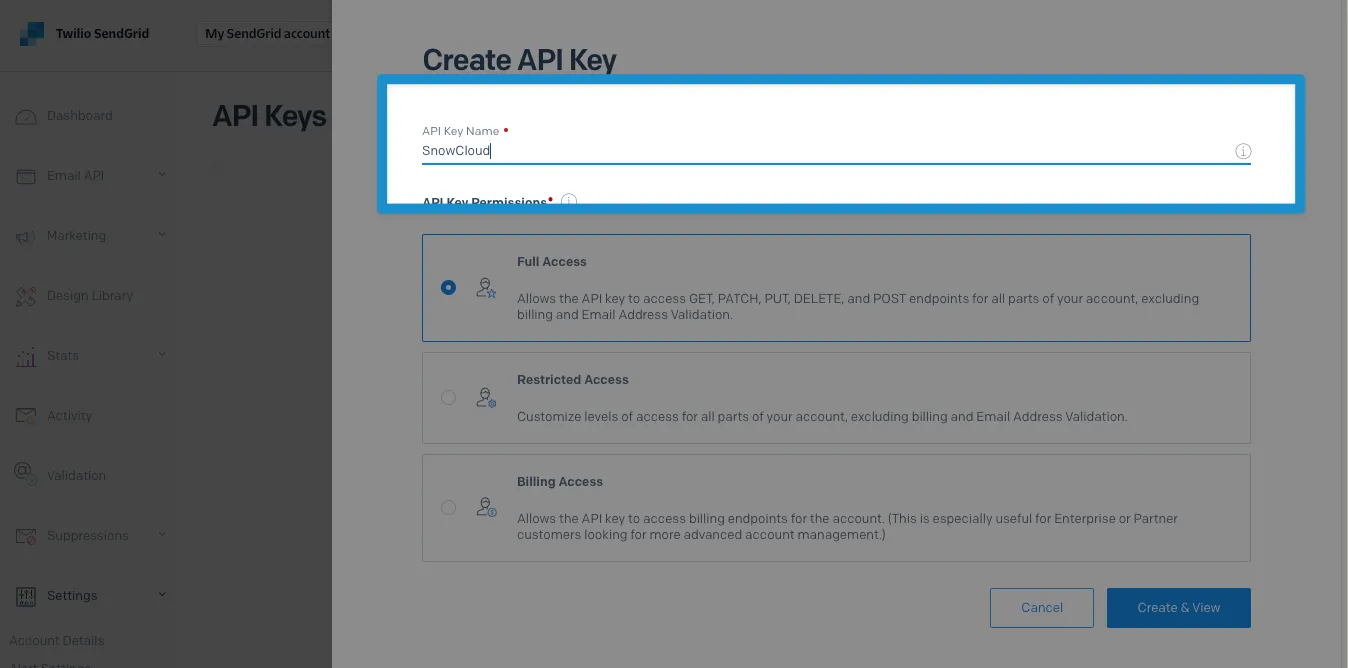Click the Create API Key heading
This screenshot has height=668, width=1348.
click(x=520, y=60)
